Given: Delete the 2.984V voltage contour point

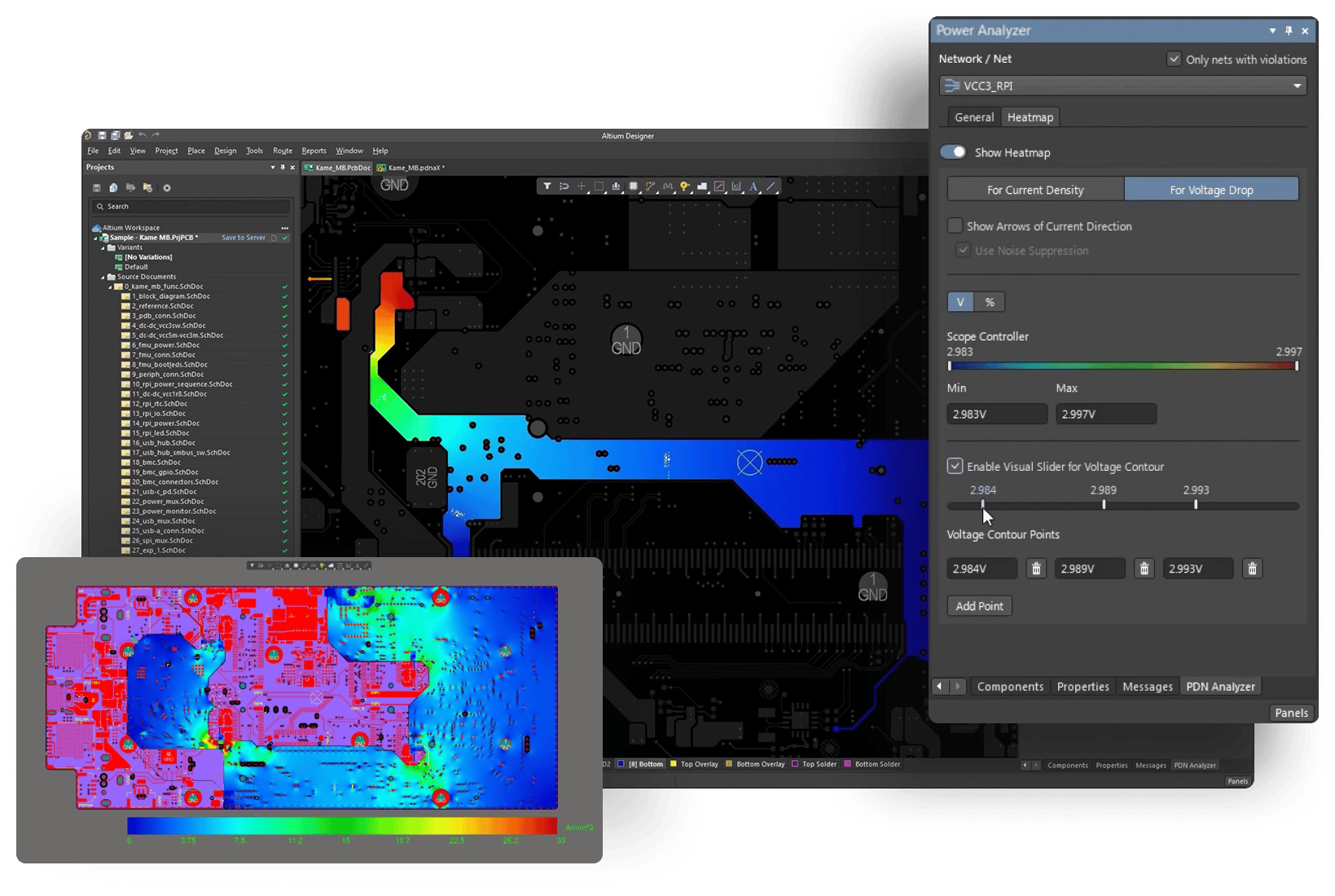Looking at the screenshot, I should click(1035, 569).
